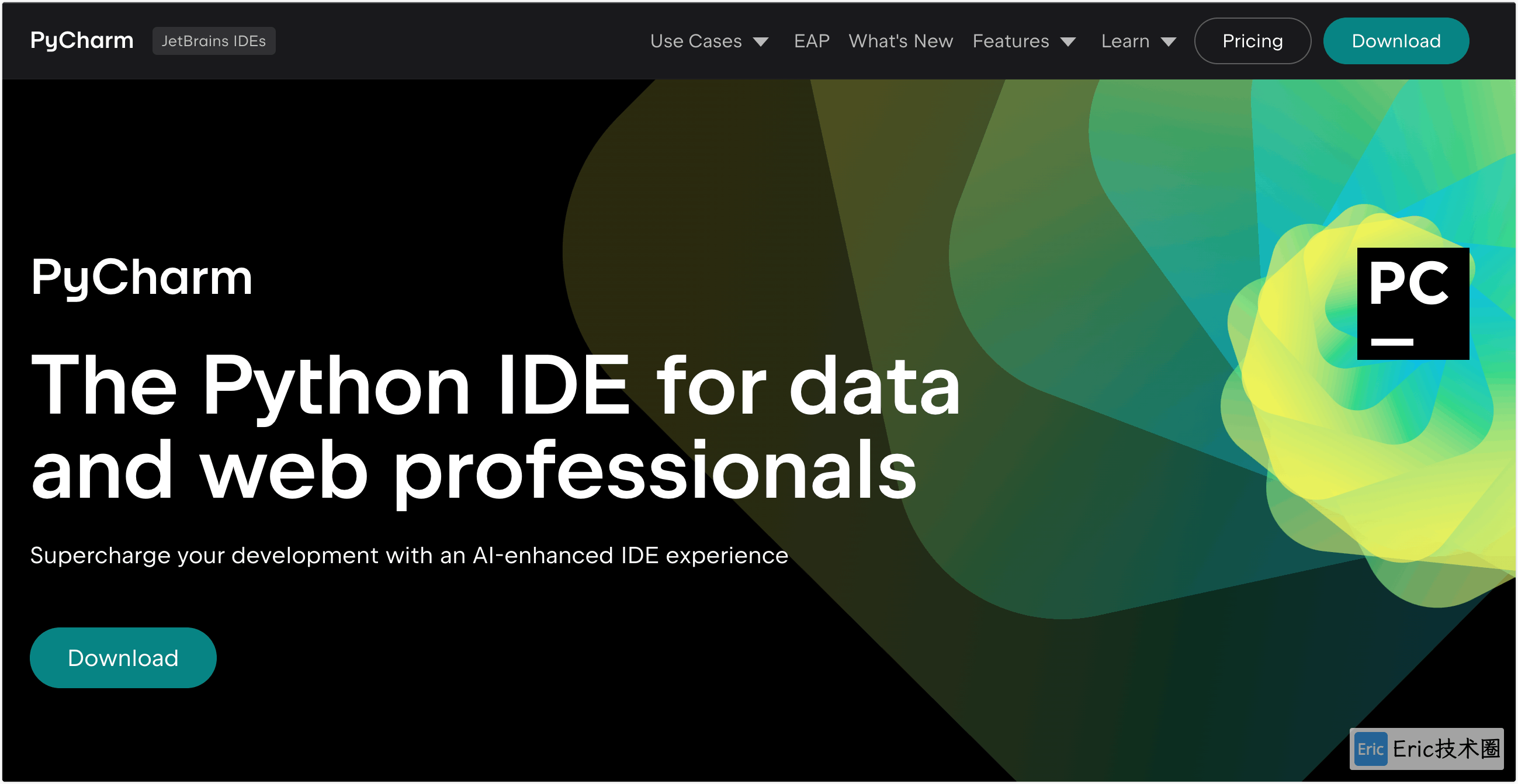Open the Pricing page button
Viewport: 1518px width, 784px height.
(1252, 41)
